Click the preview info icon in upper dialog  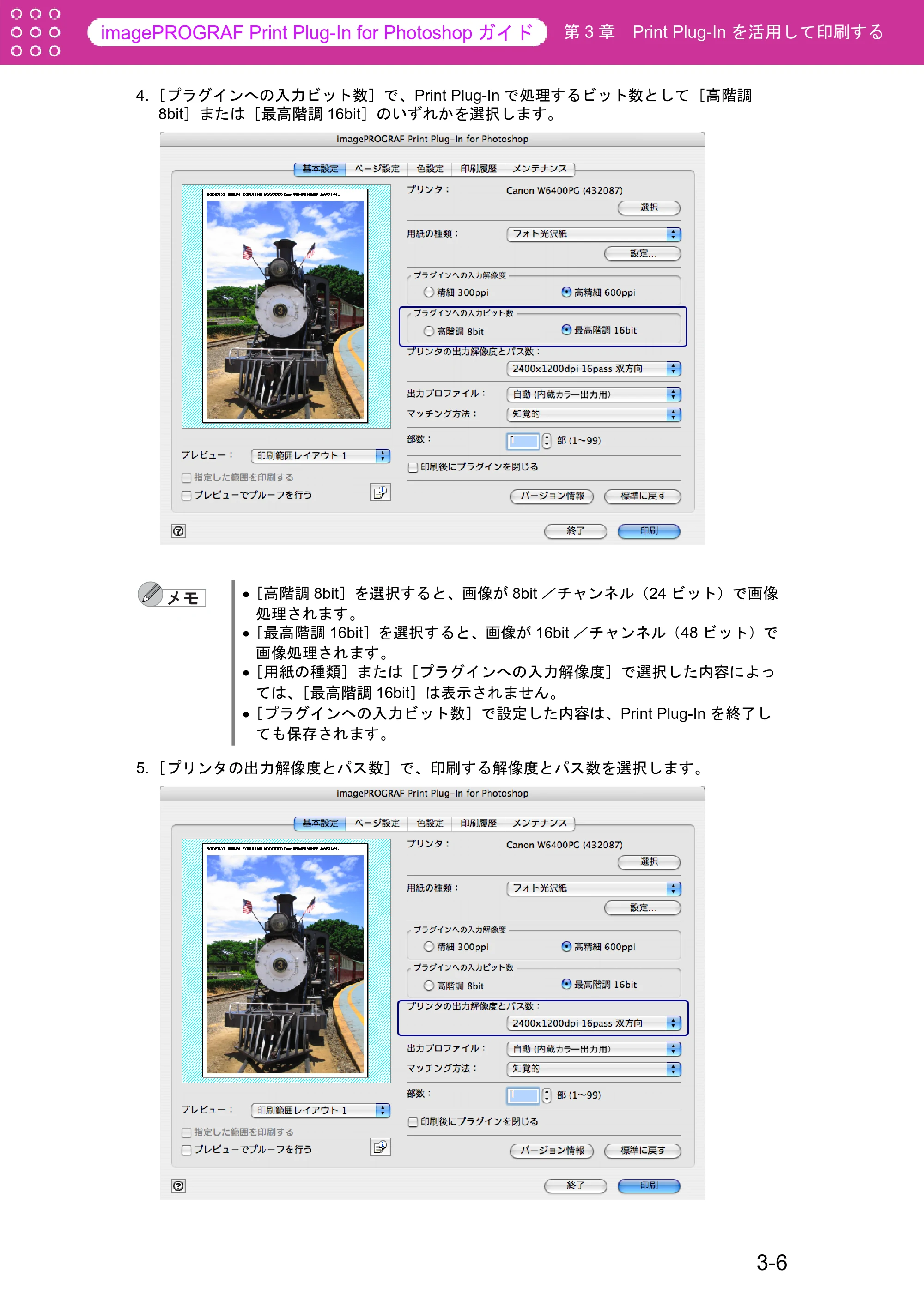tap(381, 492)
